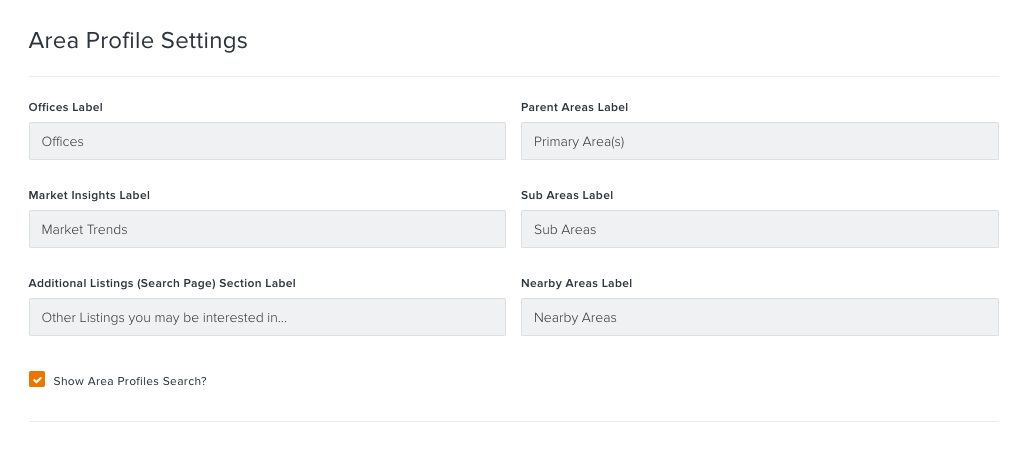This screenshot has width=1030, height=455.
Task: Click the 'Parent Areas Label' caption
Action: [574, 107]
